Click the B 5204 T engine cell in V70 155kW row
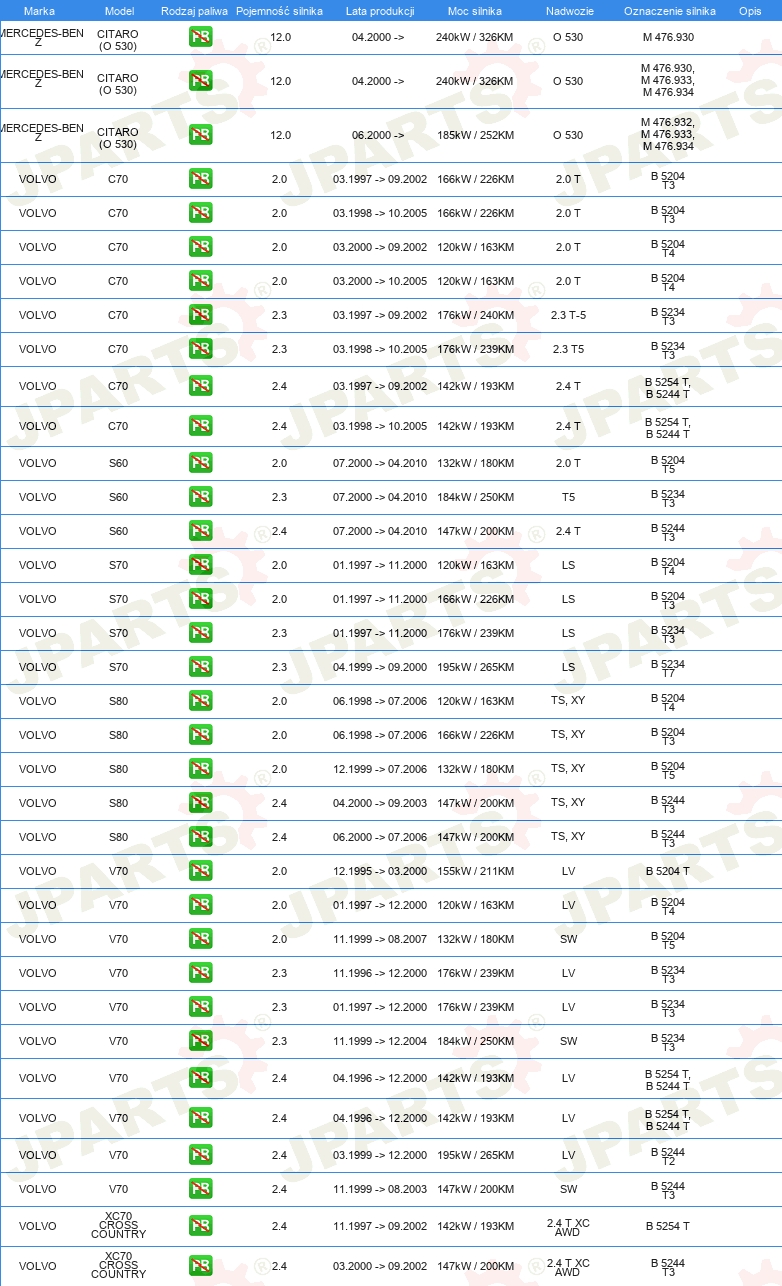Screen dimensions: 782x1286 [x=668, y=871]
